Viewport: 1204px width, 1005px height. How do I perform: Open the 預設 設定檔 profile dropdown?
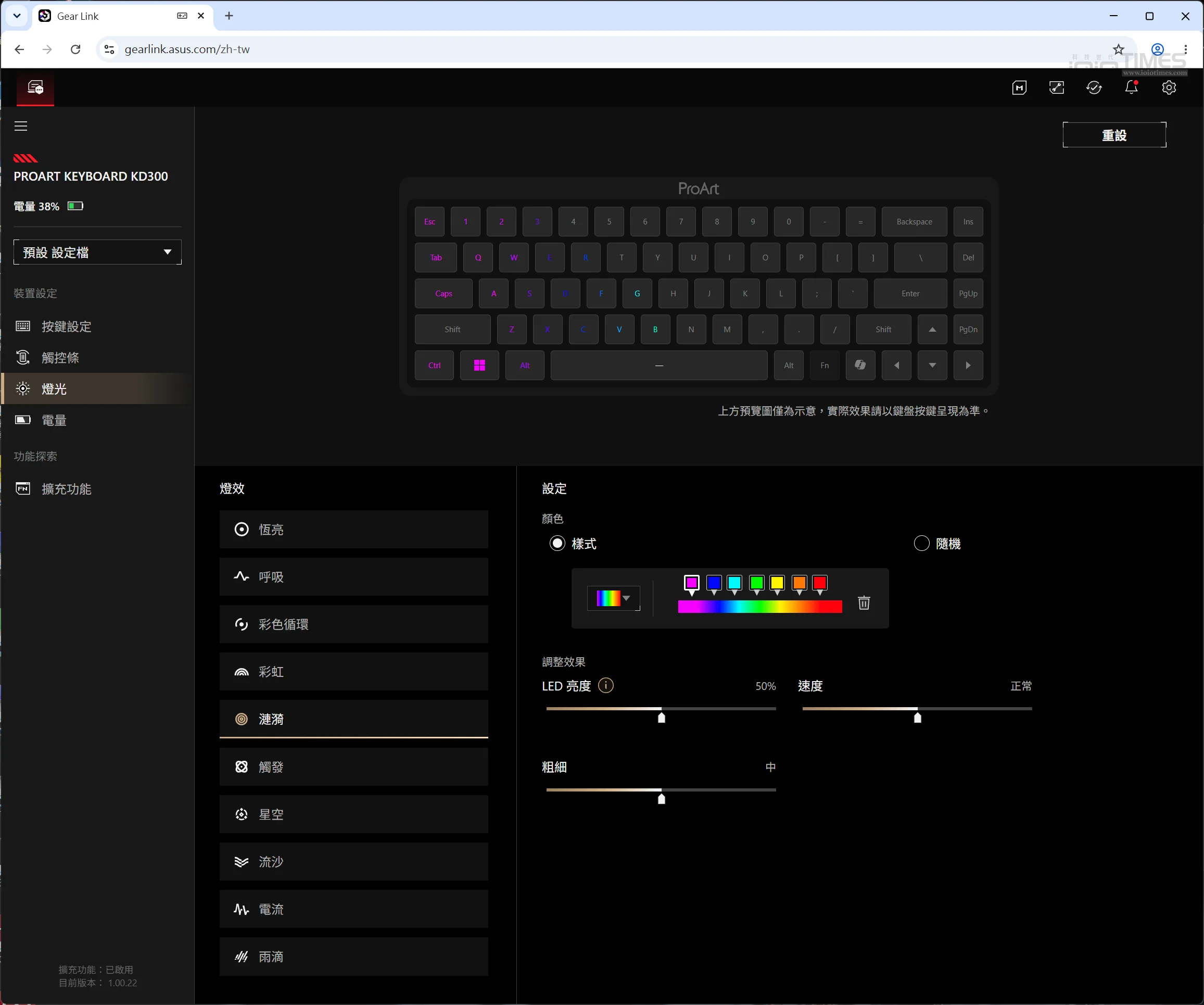point(97,253)
